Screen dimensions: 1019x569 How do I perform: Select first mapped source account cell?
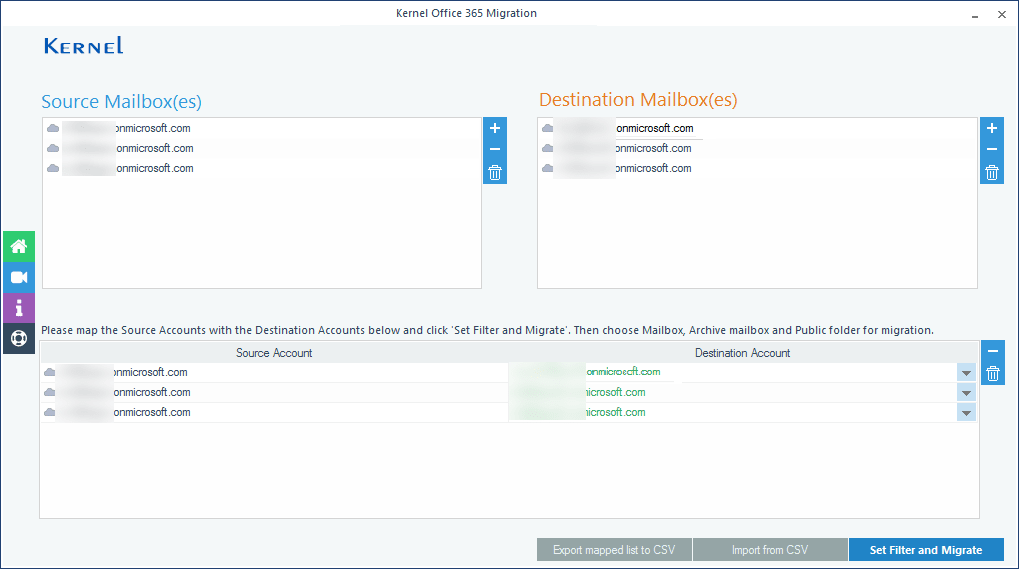(x=274, y=373)
